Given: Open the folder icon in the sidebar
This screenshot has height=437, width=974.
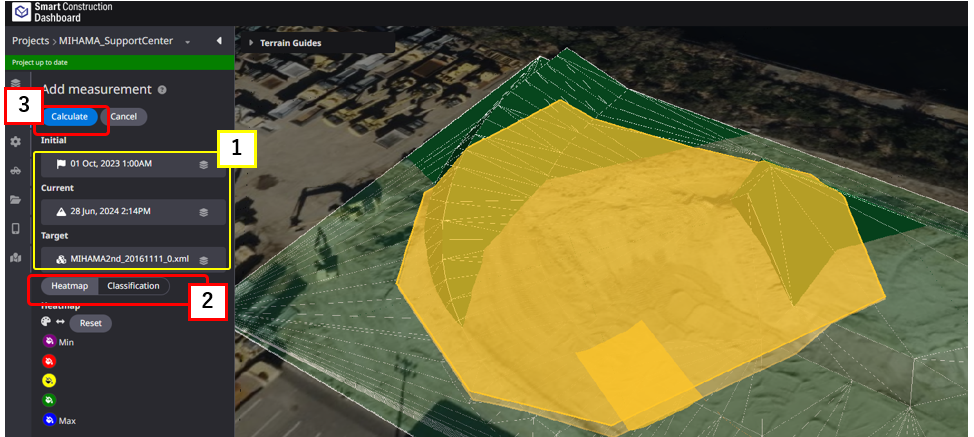Looking at the screenshot, I should click(15, 199).
